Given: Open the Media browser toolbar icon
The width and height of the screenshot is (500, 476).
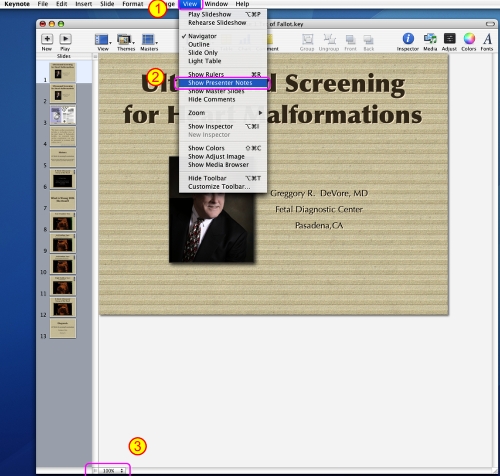Looking at the screenshot, I should pos(430,39).
